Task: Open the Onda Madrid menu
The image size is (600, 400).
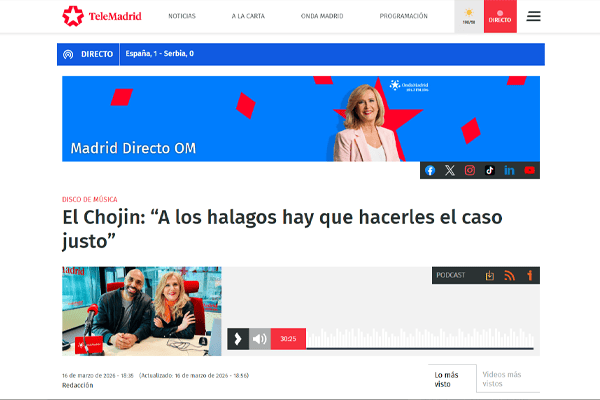Action: [x=322, y=16]
